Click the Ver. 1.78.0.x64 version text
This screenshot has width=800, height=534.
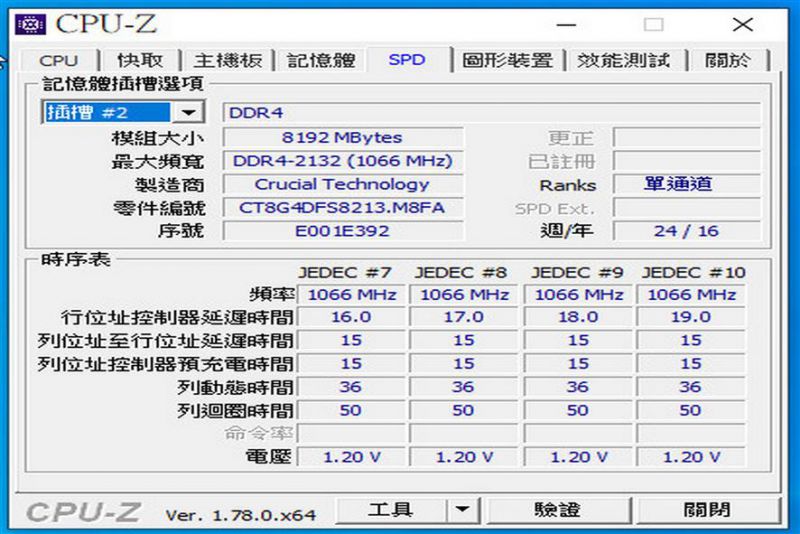click(x=240, y=515)
